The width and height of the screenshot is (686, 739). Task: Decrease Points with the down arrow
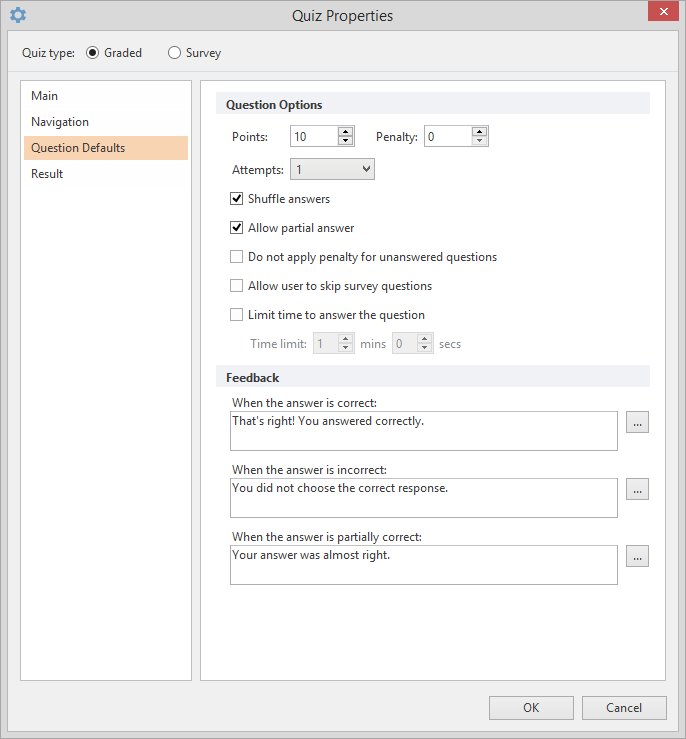[x=345, y=140]
